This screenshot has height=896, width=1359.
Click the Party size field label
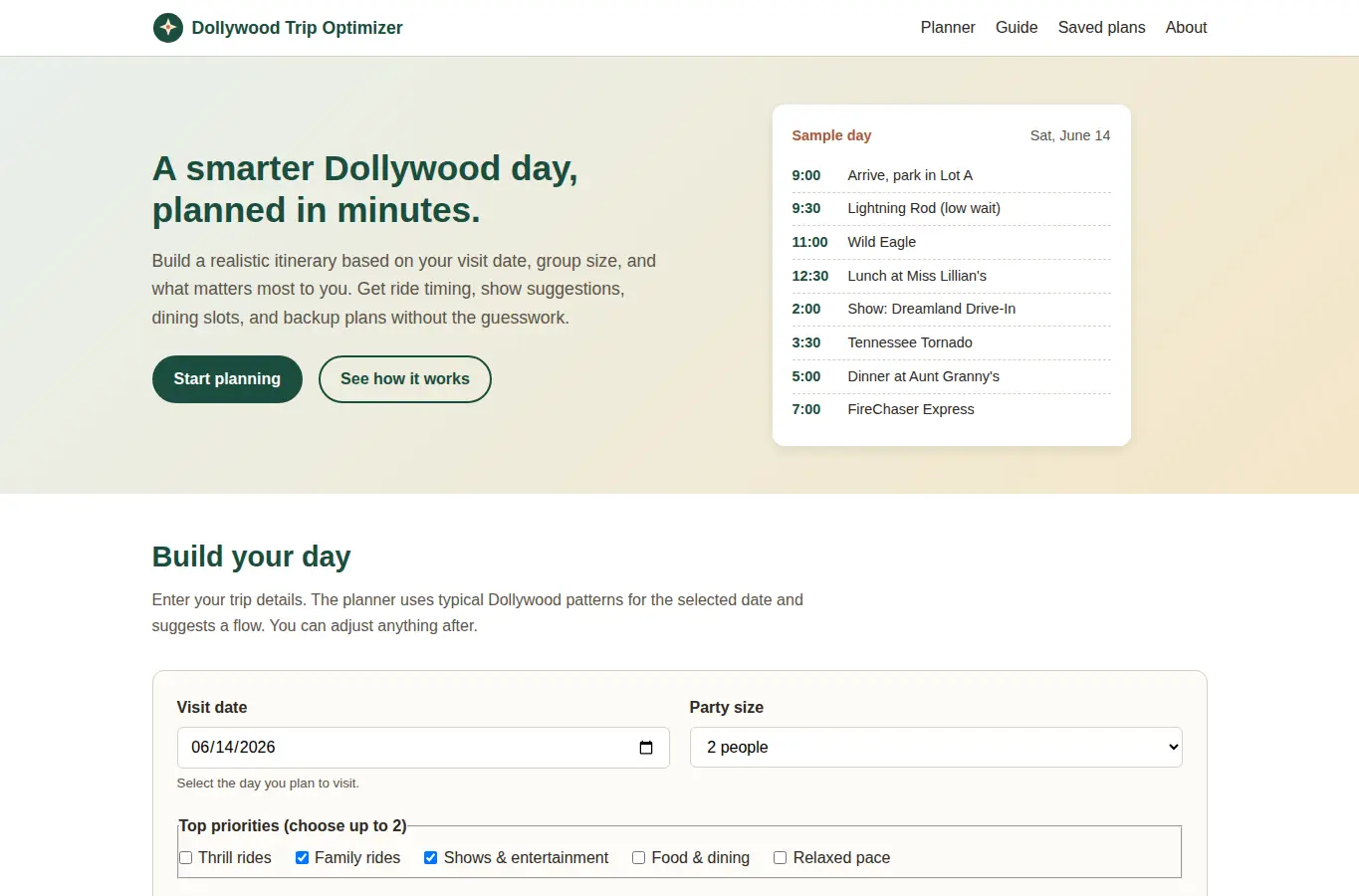point(727,708)
